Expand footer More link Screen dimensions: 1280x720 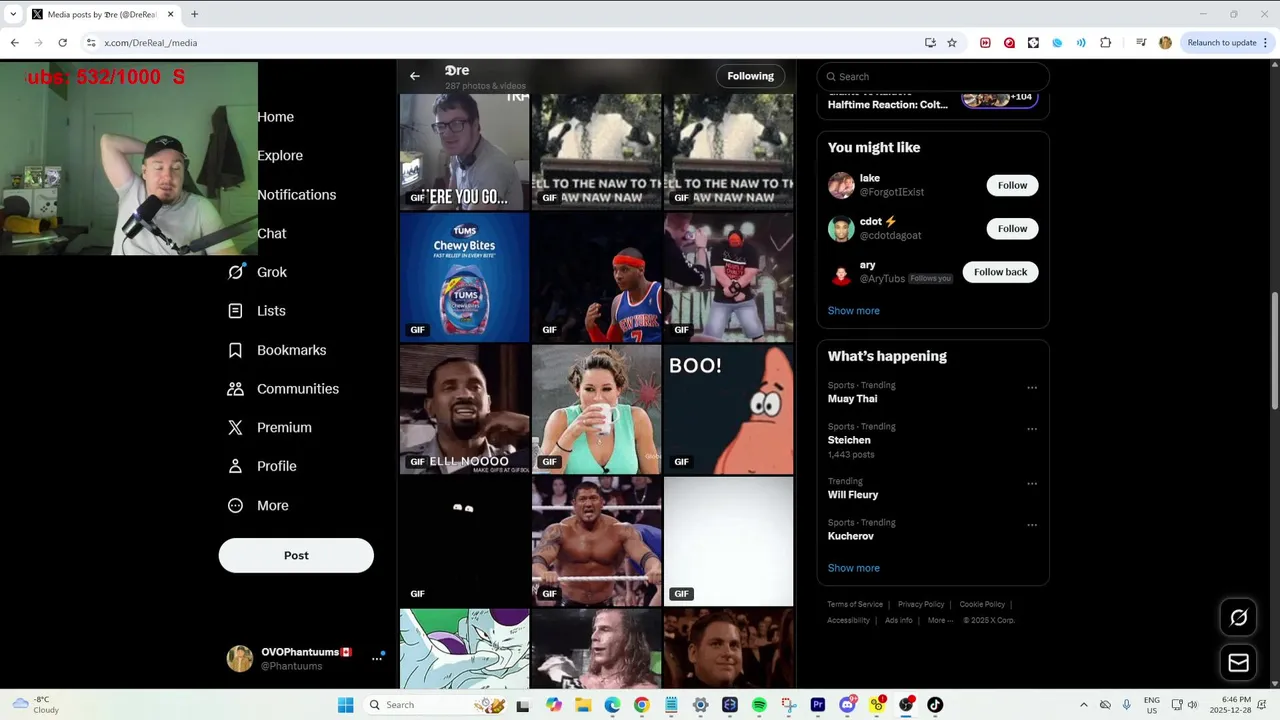click(940, 620)
